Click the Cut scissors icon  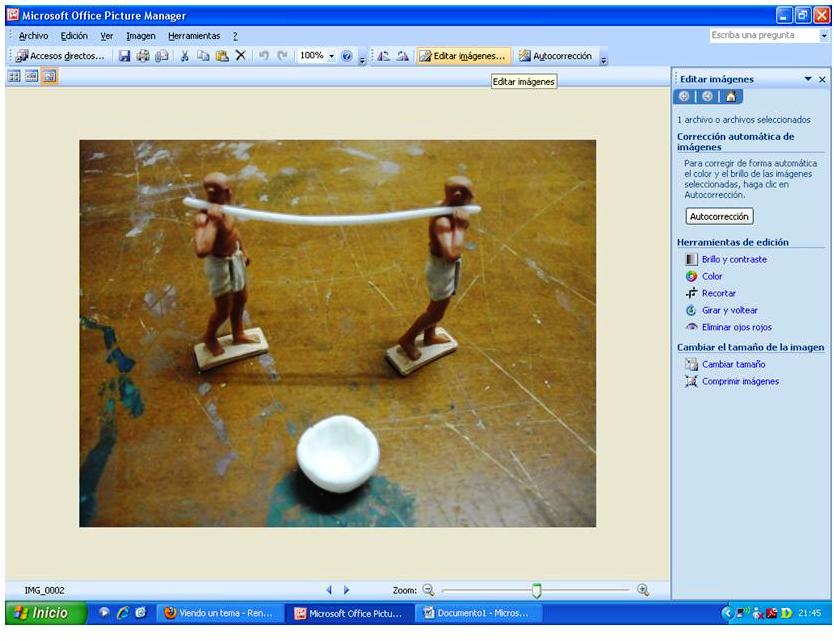click(185, 56)
